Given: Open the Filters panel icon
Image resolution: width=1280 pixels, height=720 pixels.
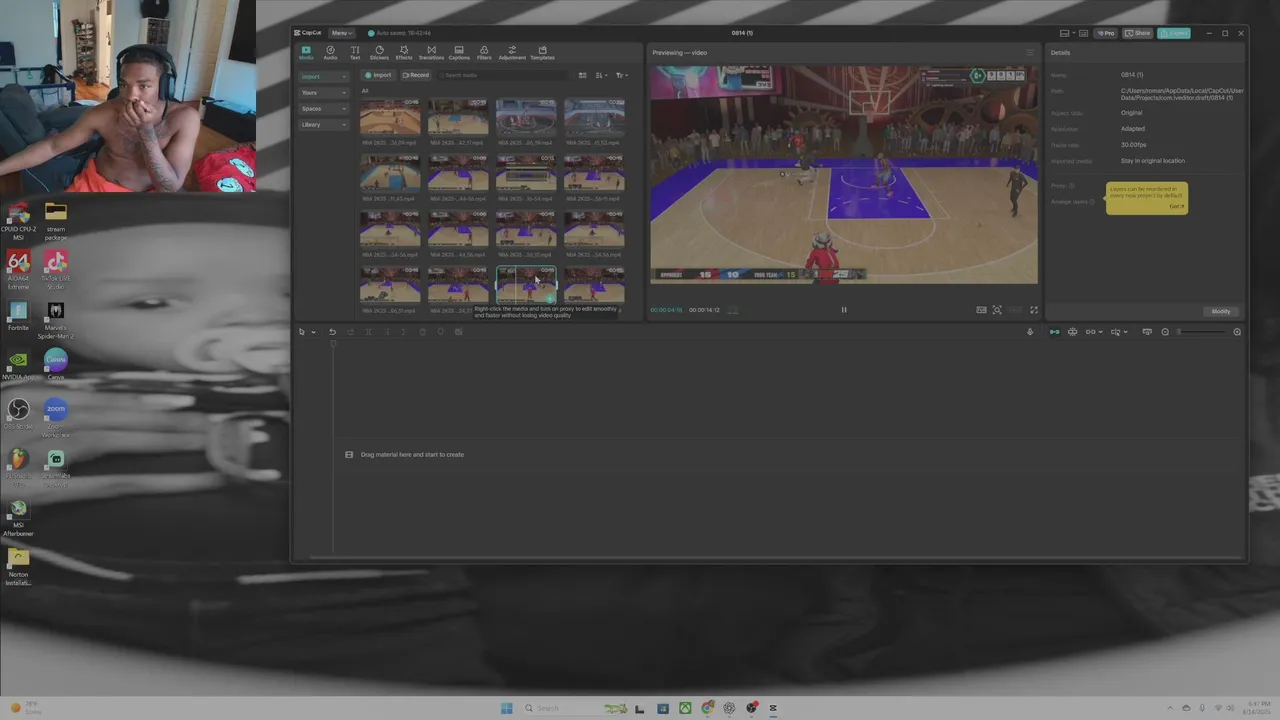Looking at the screenshot, I should 484,53.
